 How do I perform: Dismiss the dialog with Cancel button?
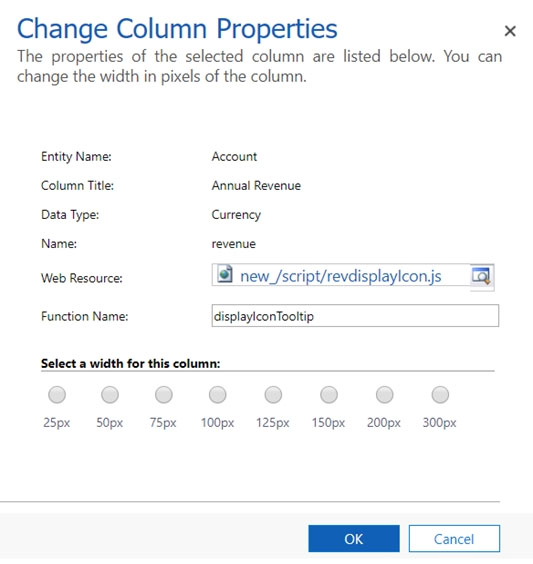[x=454, y=538]
